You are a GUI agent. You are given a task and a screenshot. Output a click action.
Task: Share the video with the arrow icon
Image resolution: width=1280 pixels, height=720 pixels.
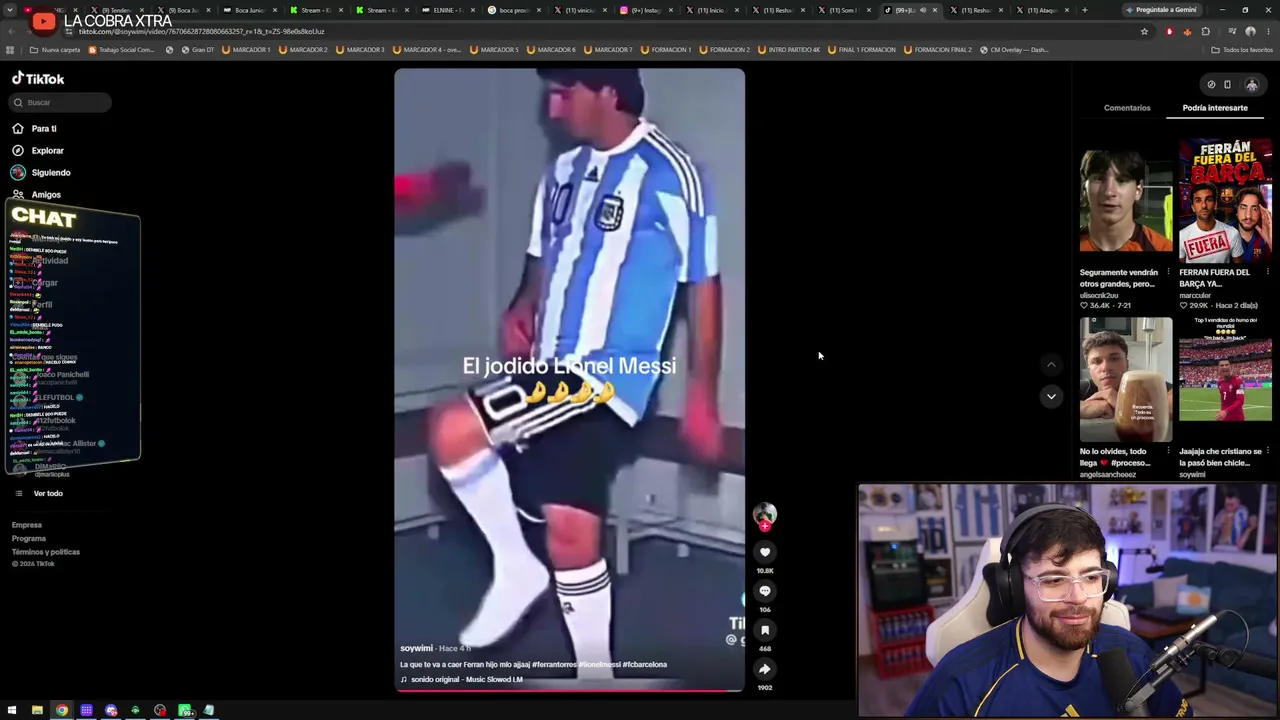(x=765, y=669)
